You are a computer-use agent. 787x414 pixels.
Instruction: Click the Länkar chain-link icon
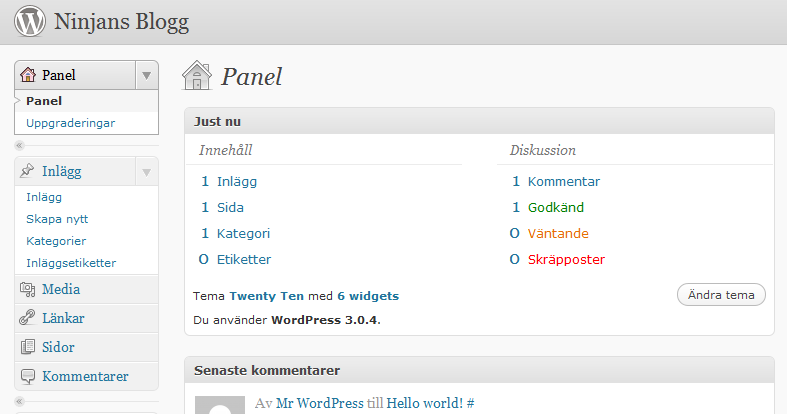pyautogui.click(x=27, y=318)
